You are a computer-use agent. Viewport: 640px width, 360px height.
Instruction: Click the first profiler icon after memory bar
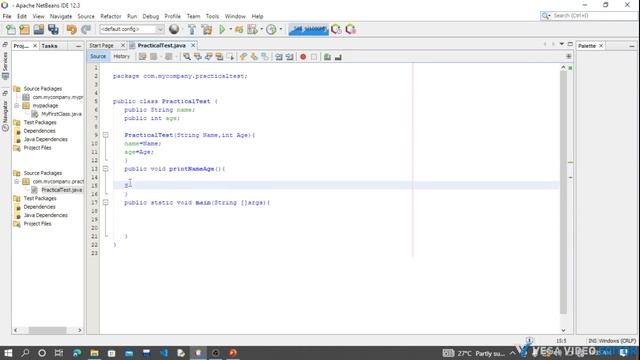point(336,29)
